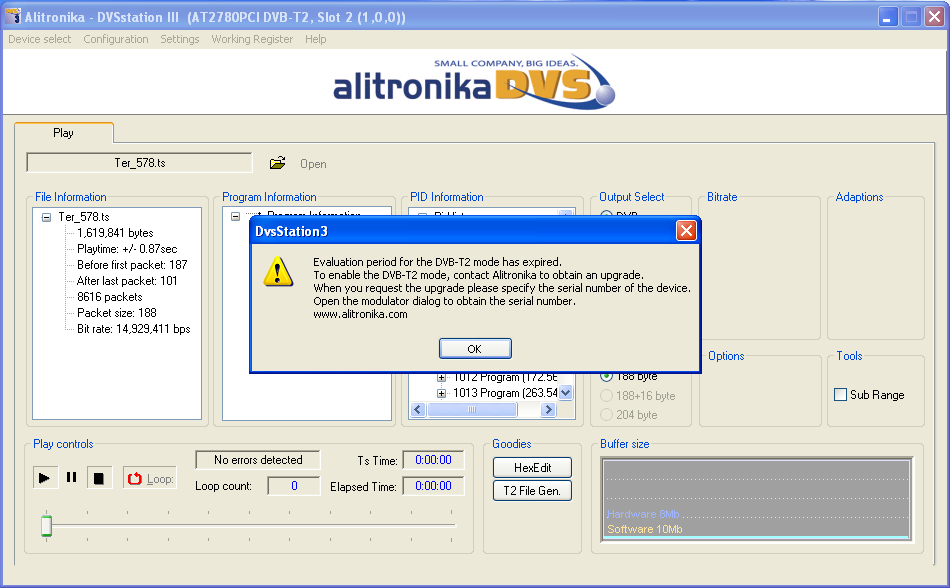Click the Elapsed Time value field
This screenshot has height=588, width=950.
(433, 486)
